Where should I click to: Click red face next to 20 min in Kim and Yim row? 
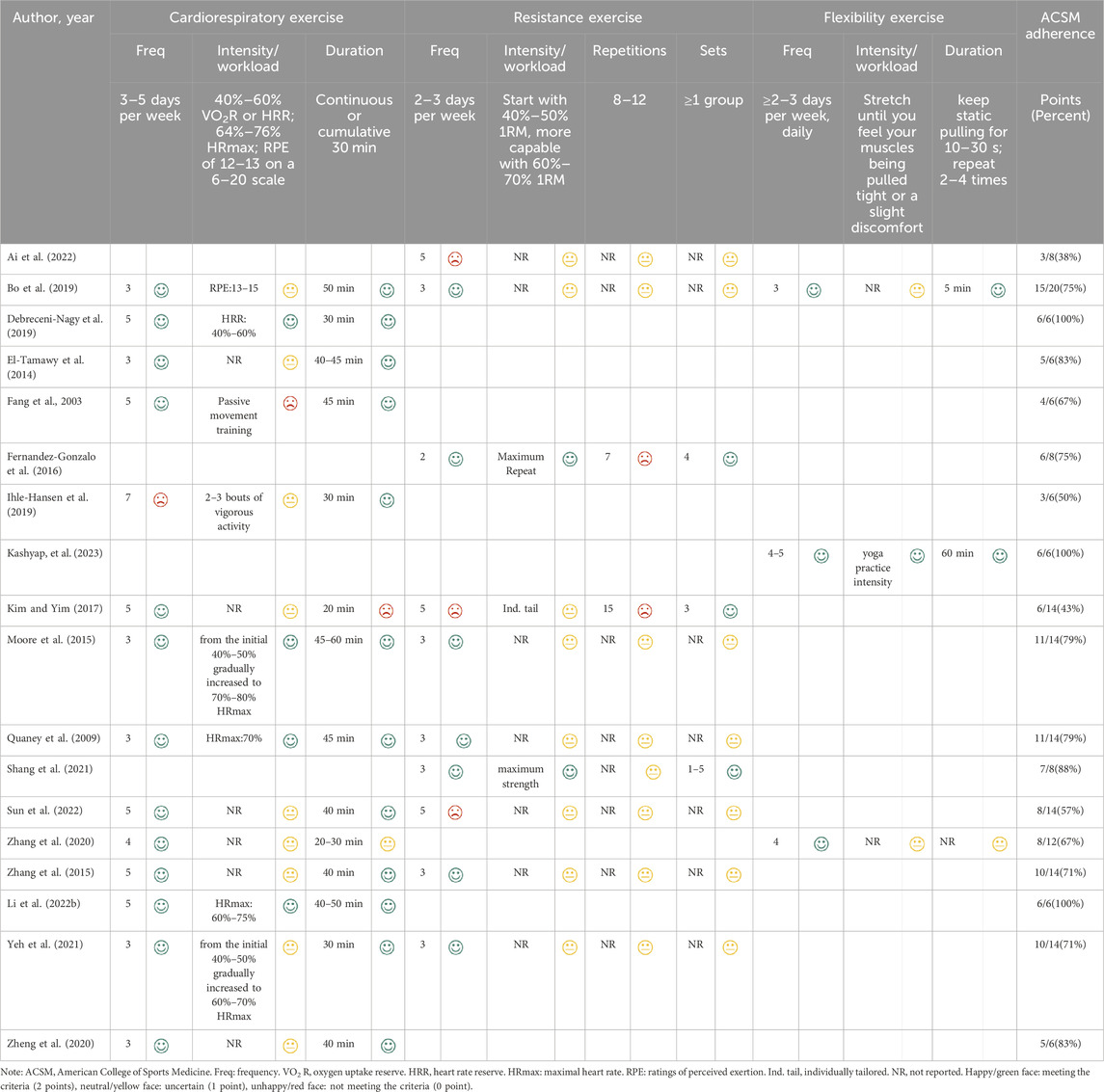coord(387,611)
